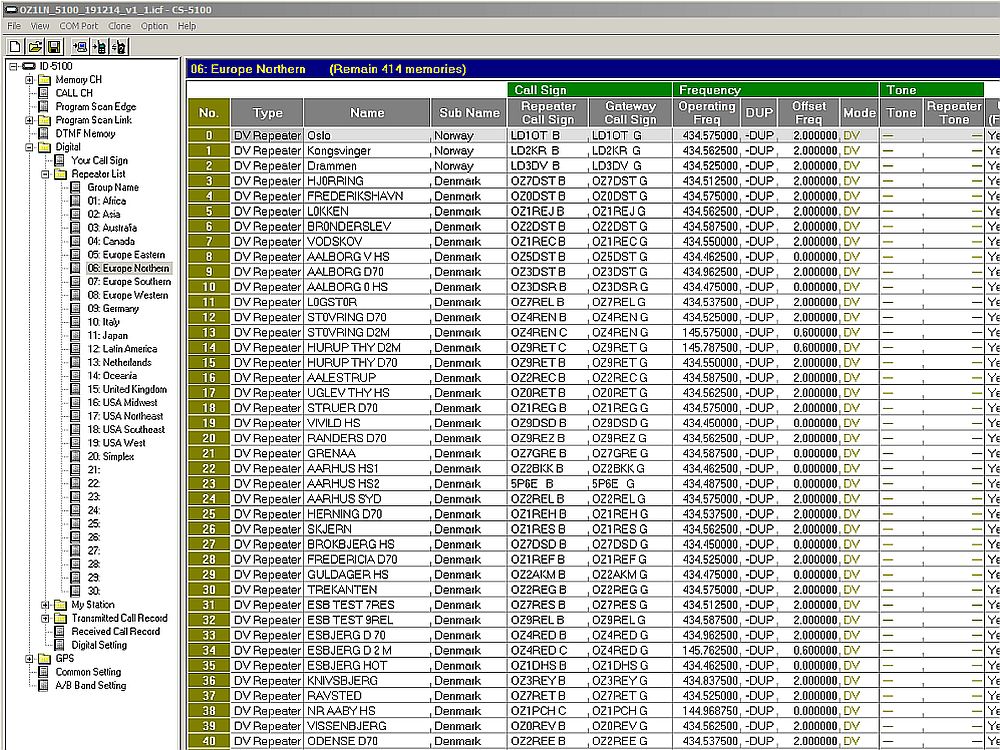Click the sheet icon beside CALL CH
Viewport: 1000px width, 750px height.
pyautogui.click(x=44, y=93)
